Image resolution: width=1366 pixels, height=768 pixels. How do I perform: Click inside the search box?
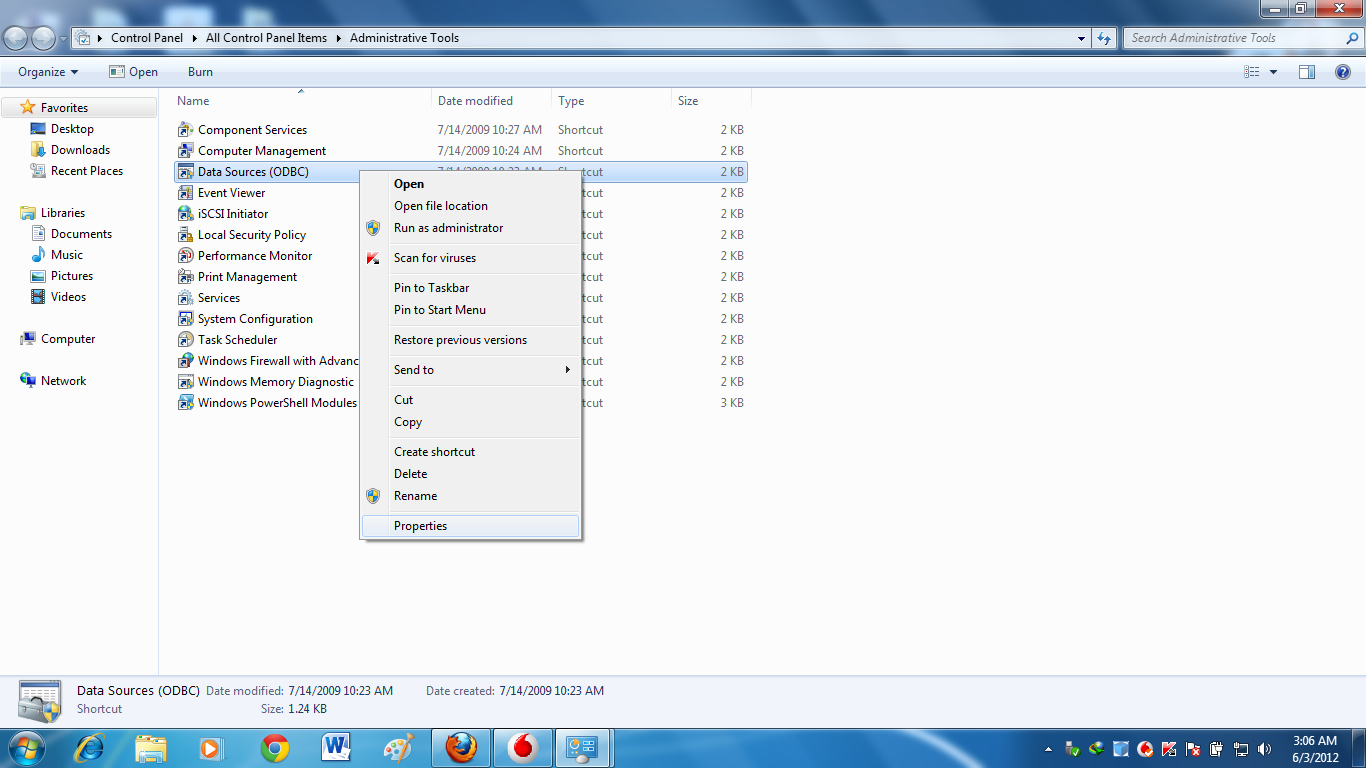pyautogui.click(x=1230, y=37)
